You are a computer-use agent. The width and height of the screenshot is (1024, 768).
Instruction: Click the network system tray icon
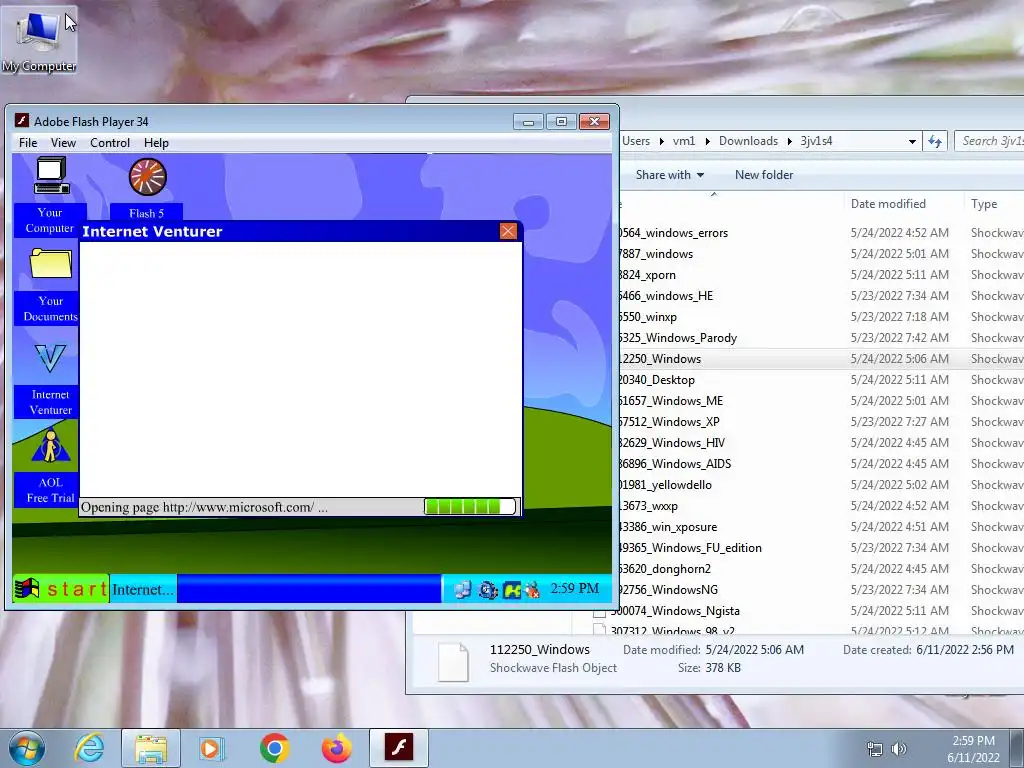(x=874, y=749)
